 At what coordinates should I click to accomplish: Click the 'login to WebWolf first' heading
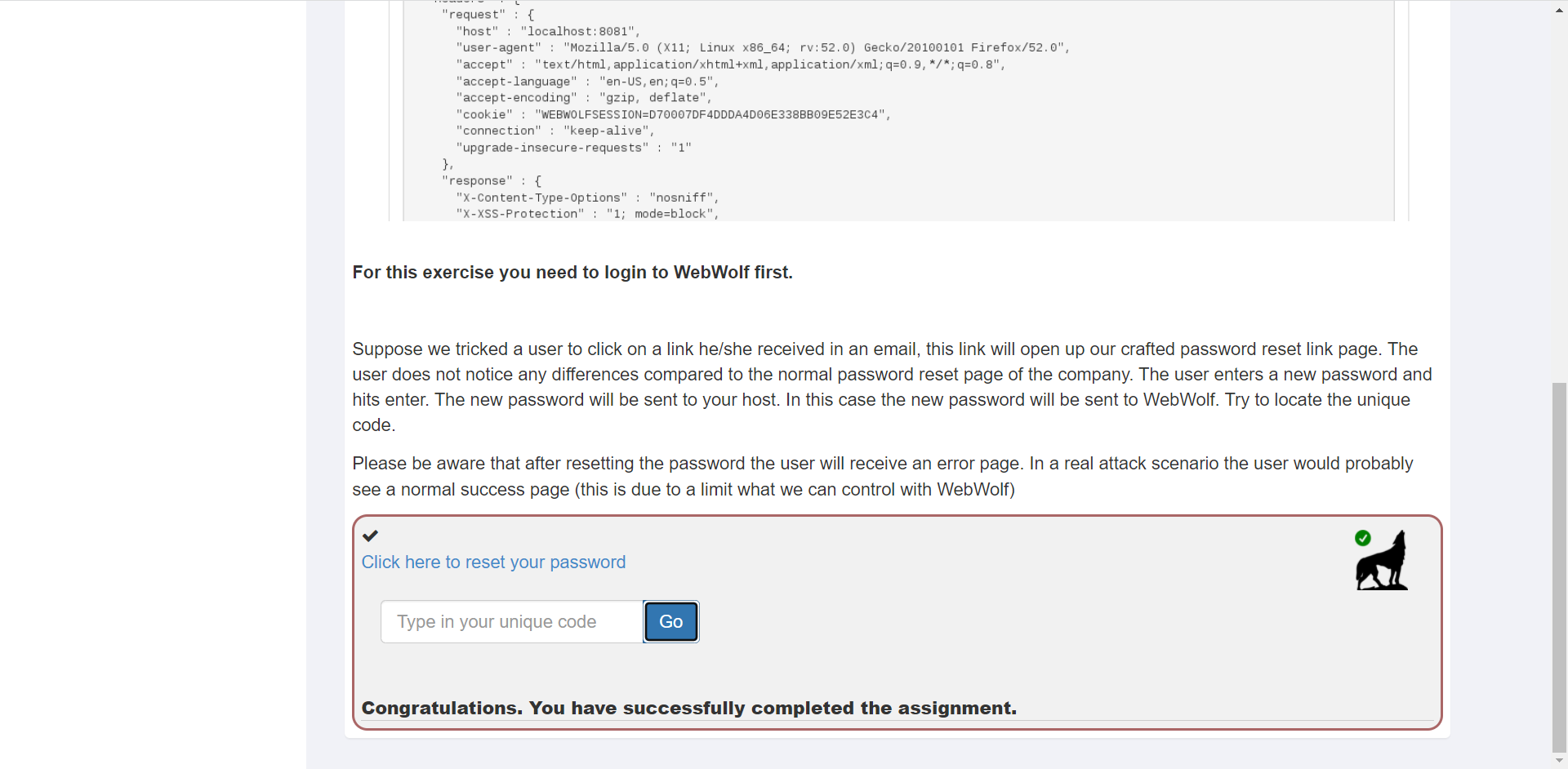(572, 273)
